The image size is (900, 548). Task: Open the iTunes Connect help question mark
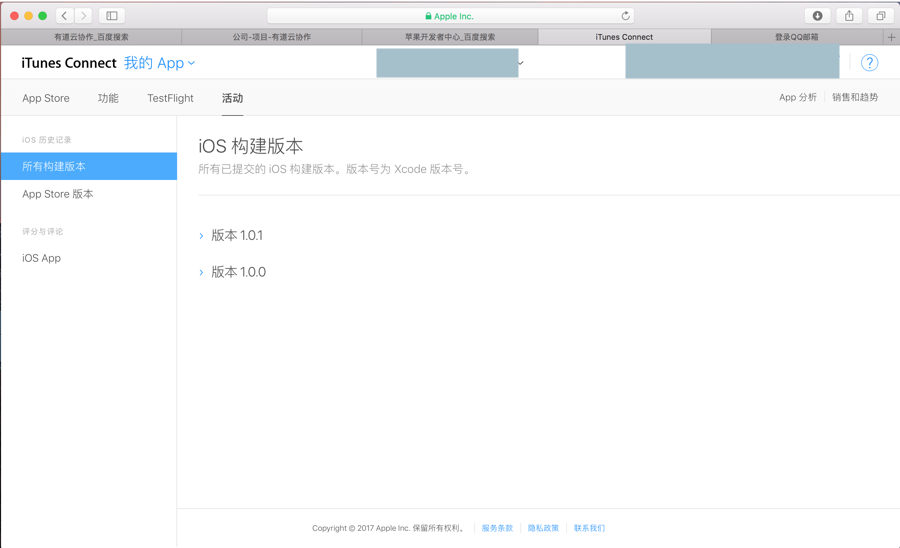pyautogui.click(x=870, y=63)
